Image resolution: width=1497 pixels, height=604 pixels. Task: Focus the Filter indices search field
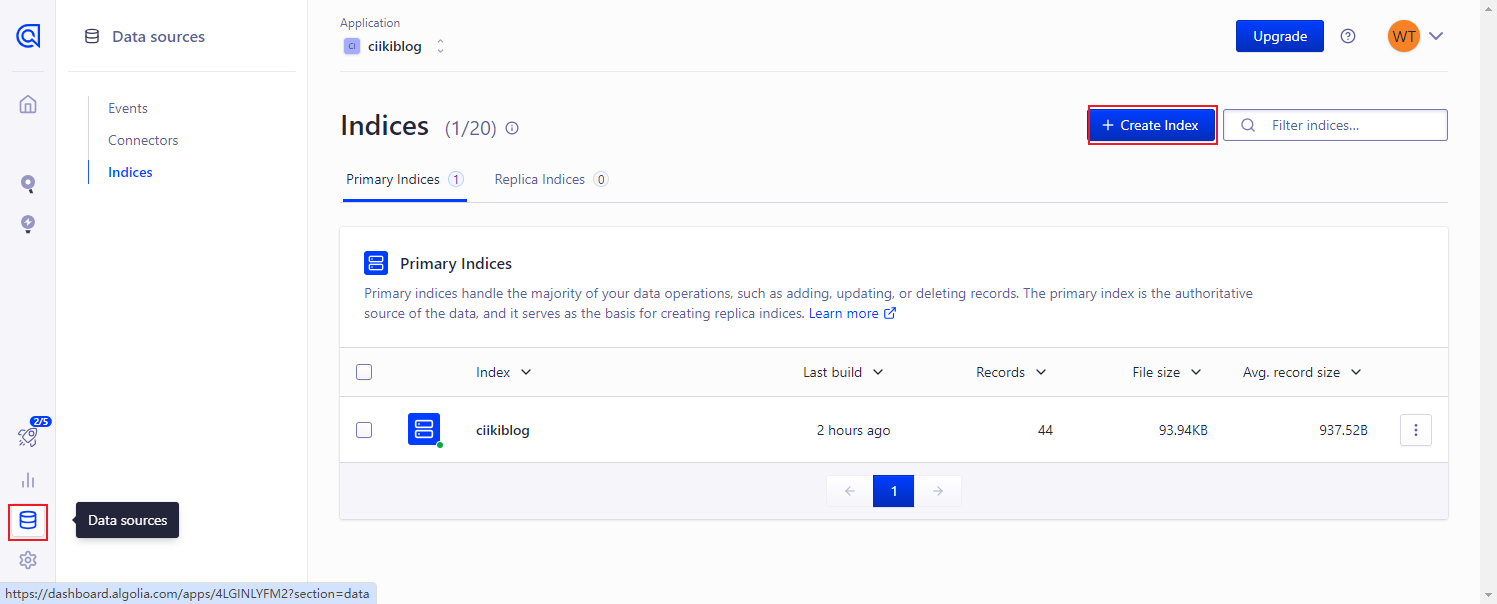coord(1335,125)
